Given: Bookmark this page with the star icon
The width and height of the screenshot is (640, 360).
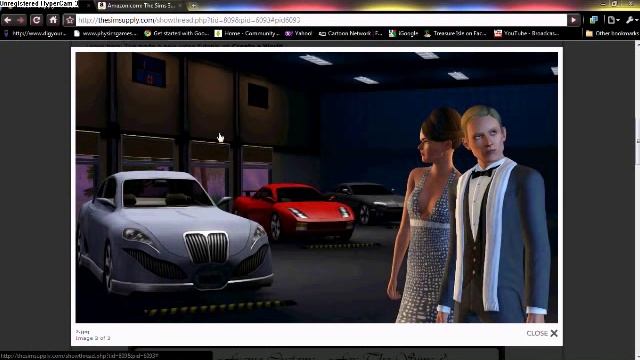Looking at the screenshot, I should [x=69, y=20].
